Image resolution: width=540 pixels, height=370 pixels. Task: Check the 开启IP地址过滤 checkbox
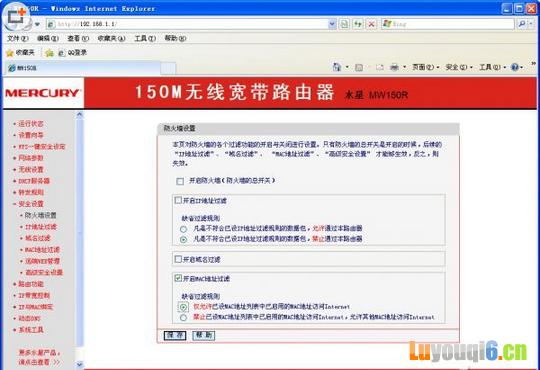[178, 200]
